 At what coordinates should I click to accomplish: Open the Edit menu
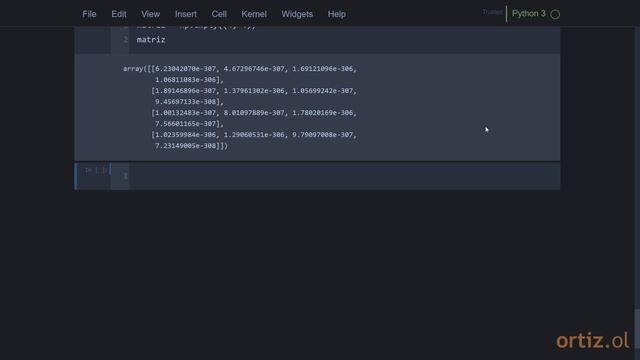tap(119, 14)
